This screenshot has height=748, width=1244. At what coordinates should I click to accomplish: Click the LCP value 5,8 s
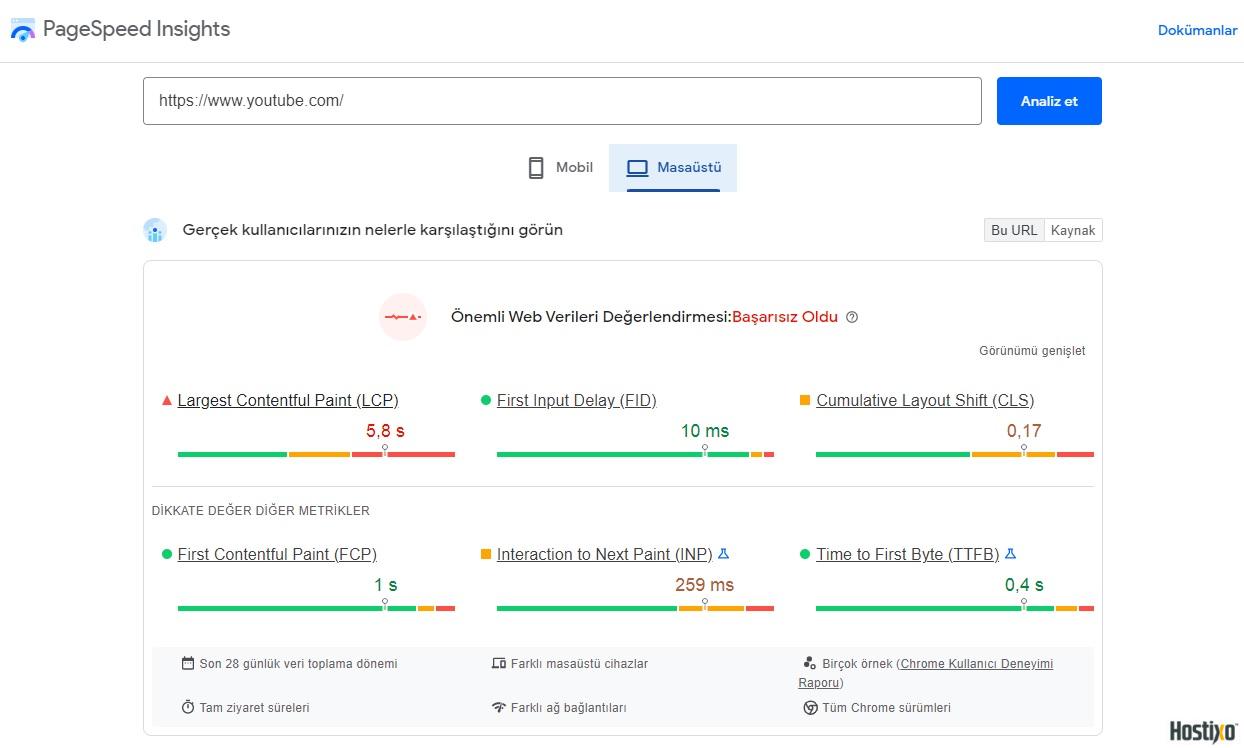385,431
